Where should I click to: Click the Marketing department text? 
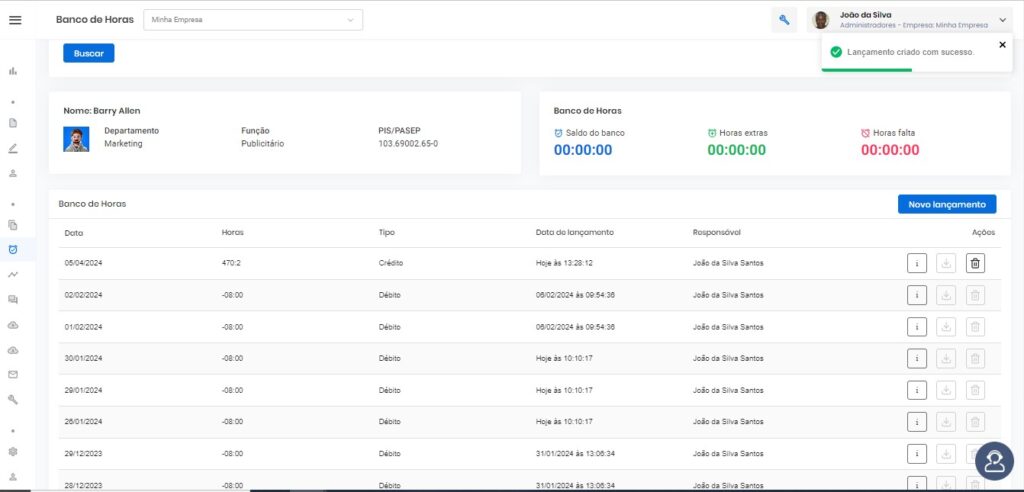pos(123,144)
